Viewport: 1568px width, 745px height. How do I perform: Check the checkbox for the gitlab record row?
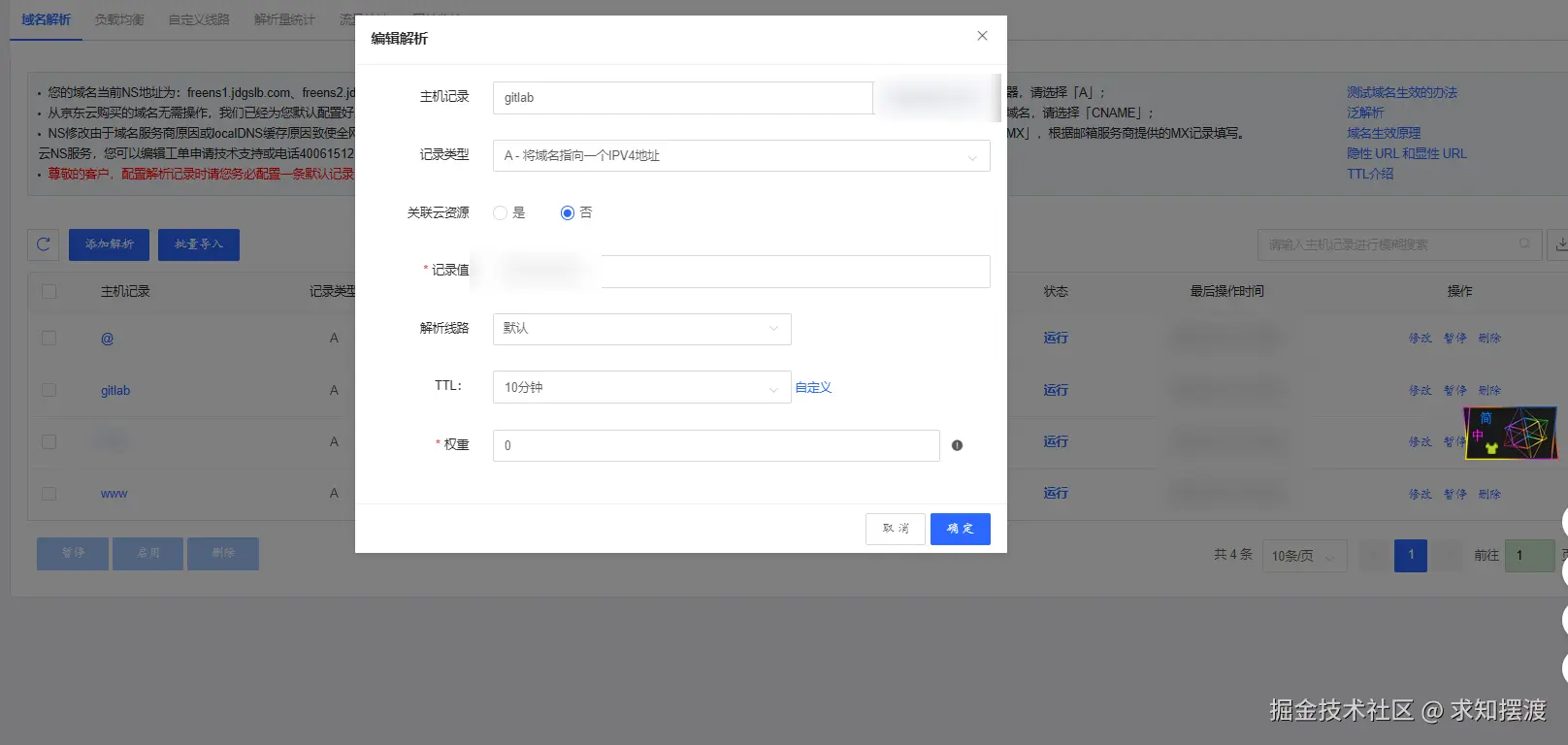[x=49, y=390]
